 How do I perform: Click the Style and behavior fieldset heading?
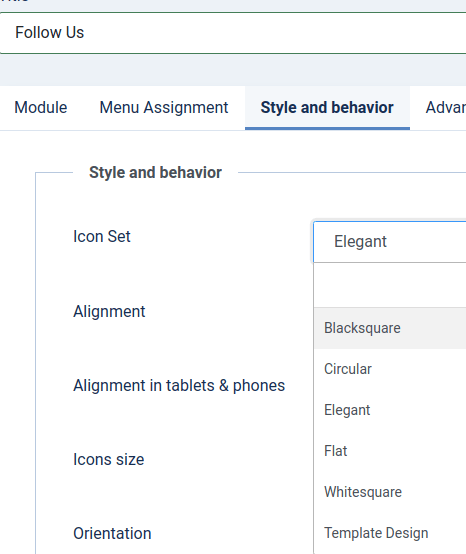pos(155,173)
